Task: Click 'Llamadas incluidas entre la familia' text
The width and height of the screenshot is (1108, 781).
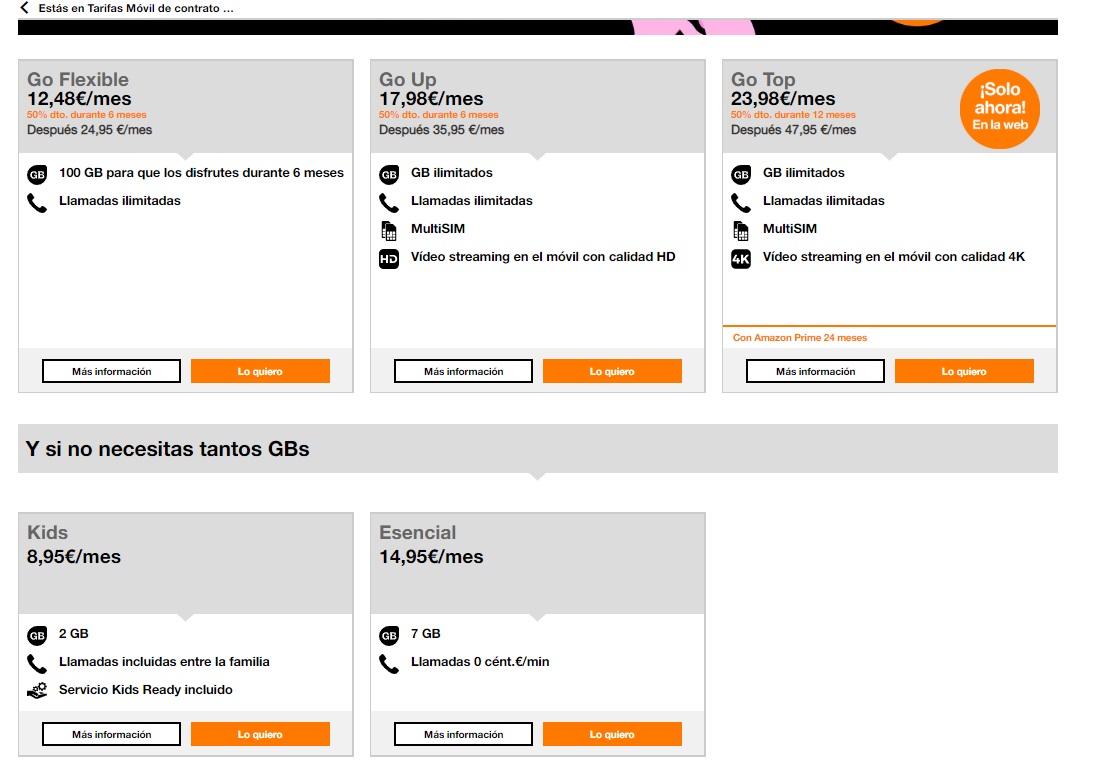Action: point(164,662)
